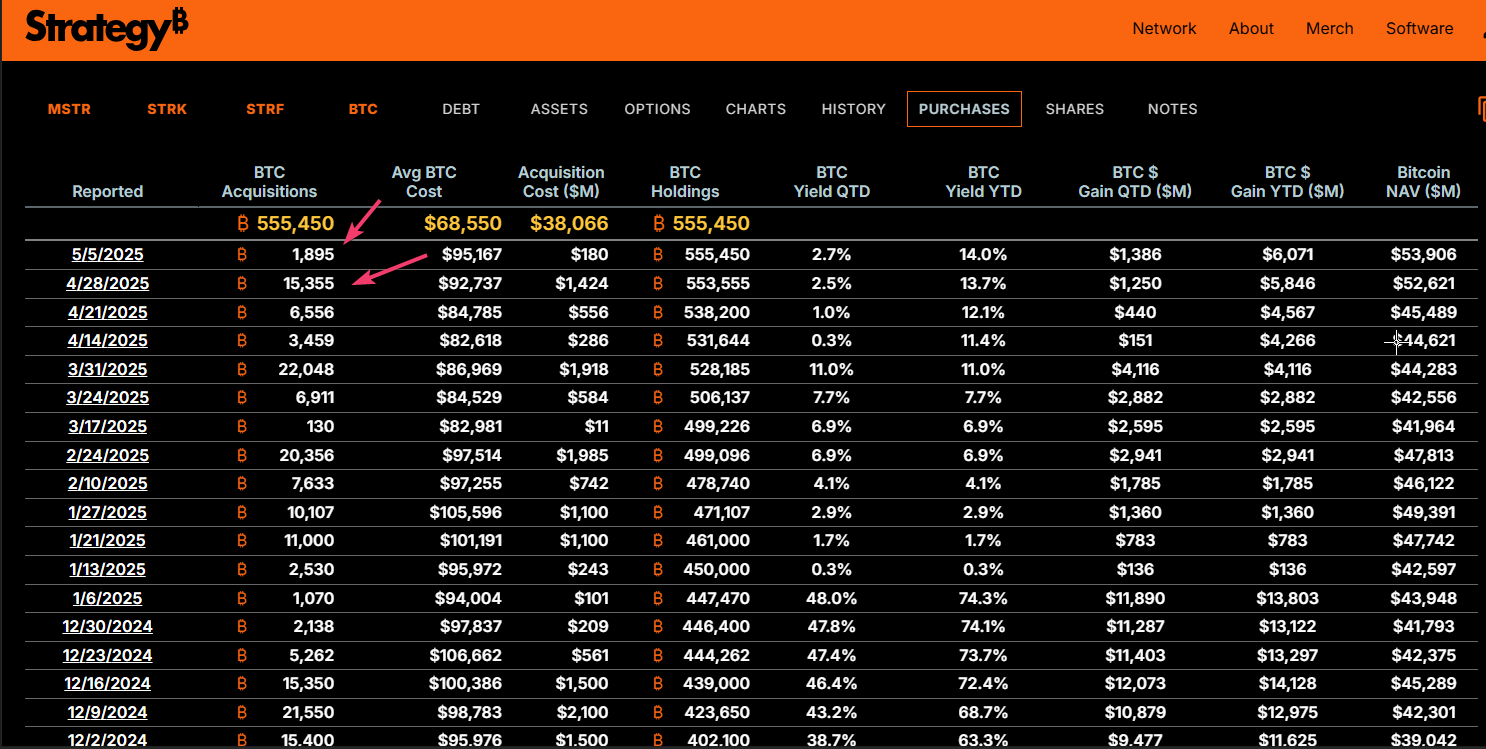Open the DEBT tab
This screenshot has width=1486, height=749.
pyautogui.click(x=461, y=109)
